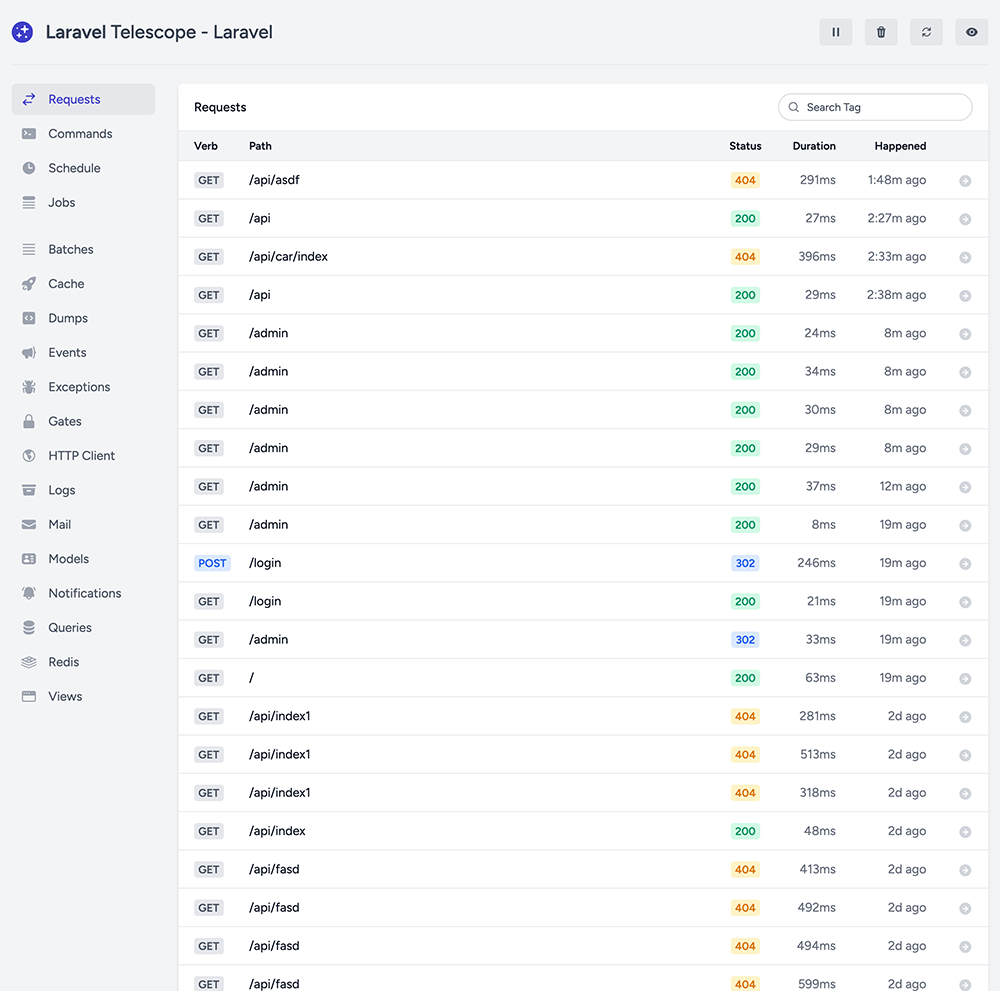Open details arrow for POST /login request
The image size is (1000, 991).
coord(965,564)
